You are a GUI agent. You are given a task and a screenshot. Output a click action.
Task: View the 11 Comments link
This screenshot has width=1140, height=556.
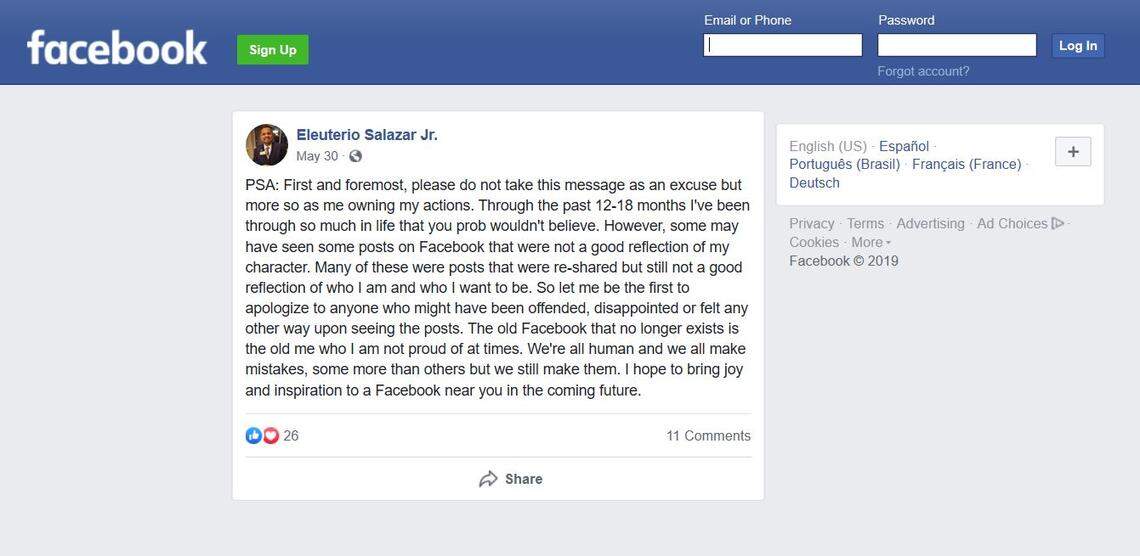(x=708, y=436)
